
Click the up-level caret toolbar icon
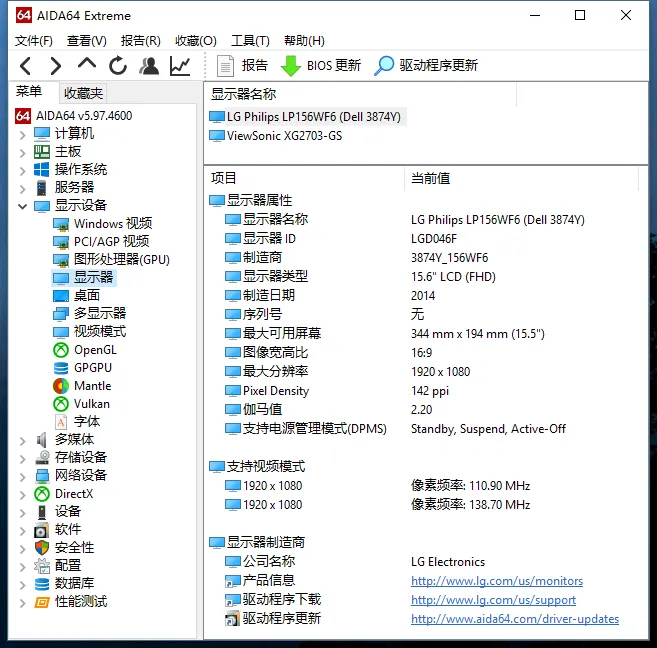pyautogui.click(x=87, y=64)
